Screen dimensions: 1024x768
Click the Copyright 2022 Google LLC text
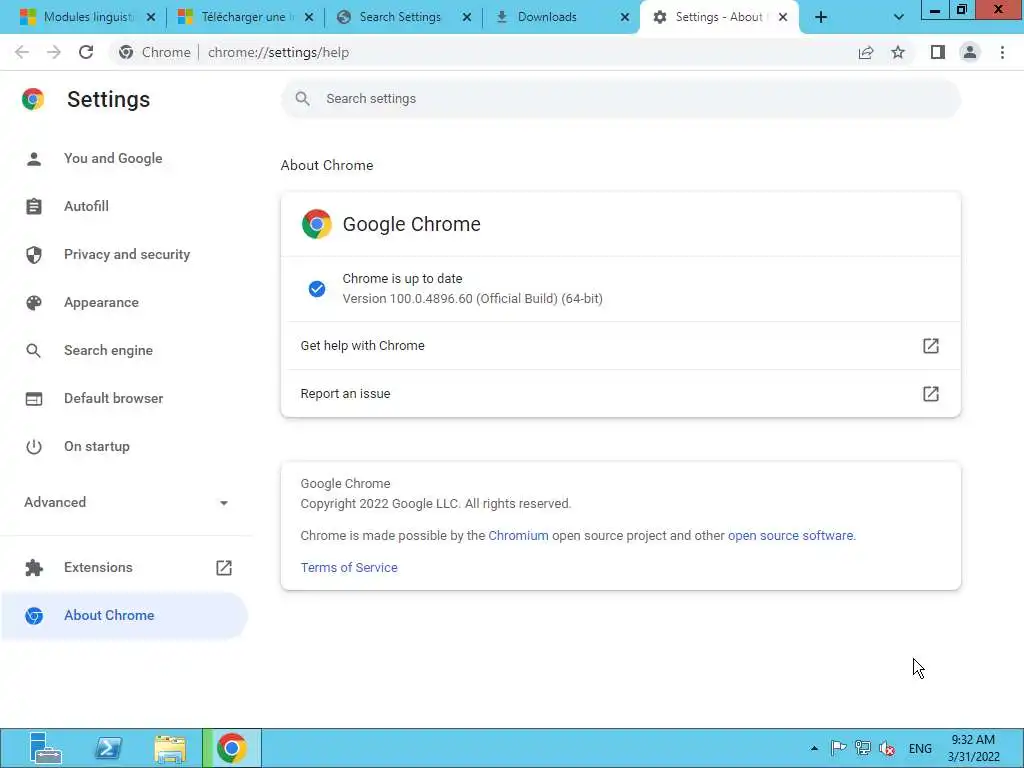click(x=436, y=504)
